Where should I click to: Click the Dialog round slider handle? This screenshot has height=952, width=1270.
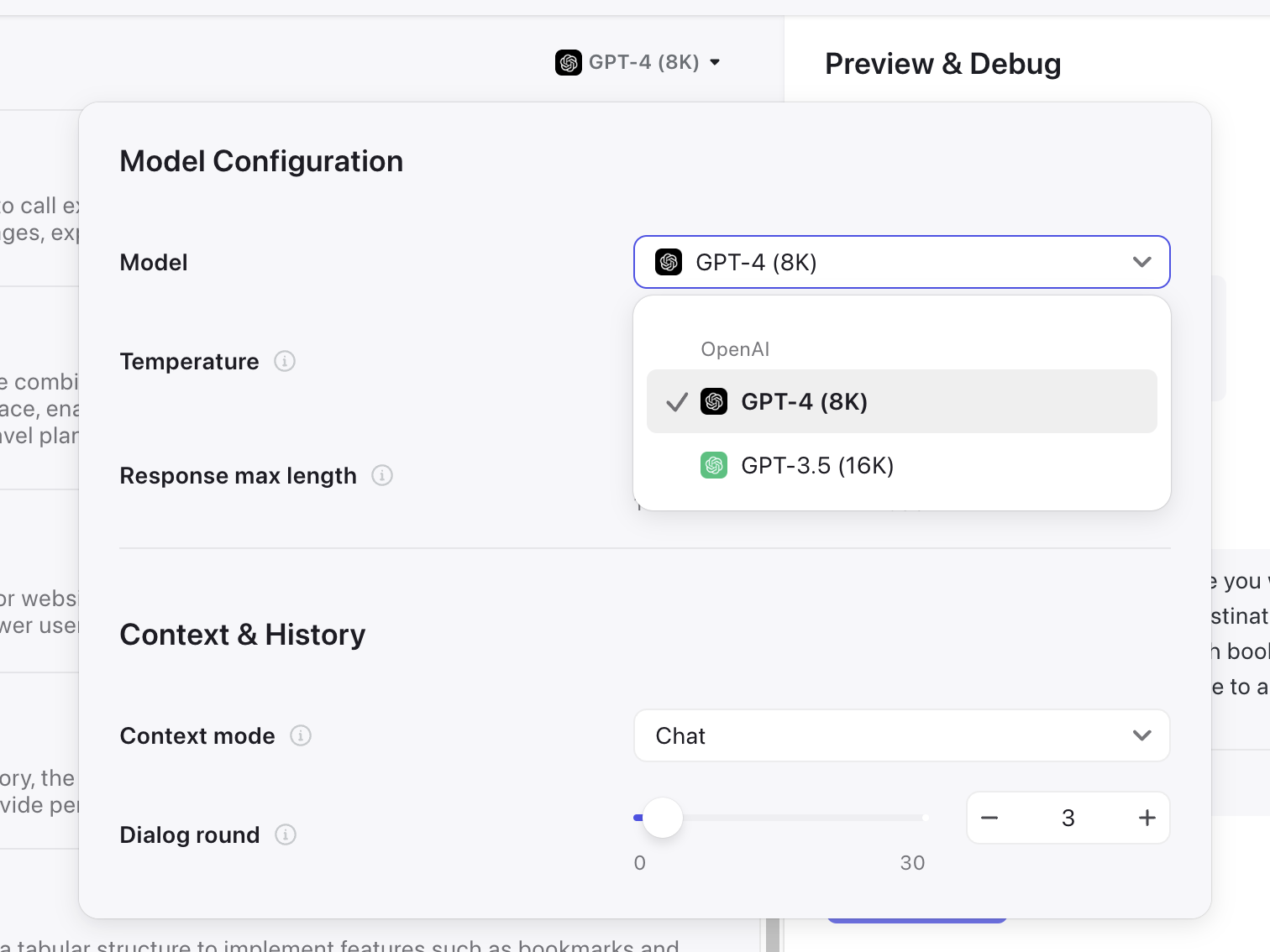click(x=663, y=818)
